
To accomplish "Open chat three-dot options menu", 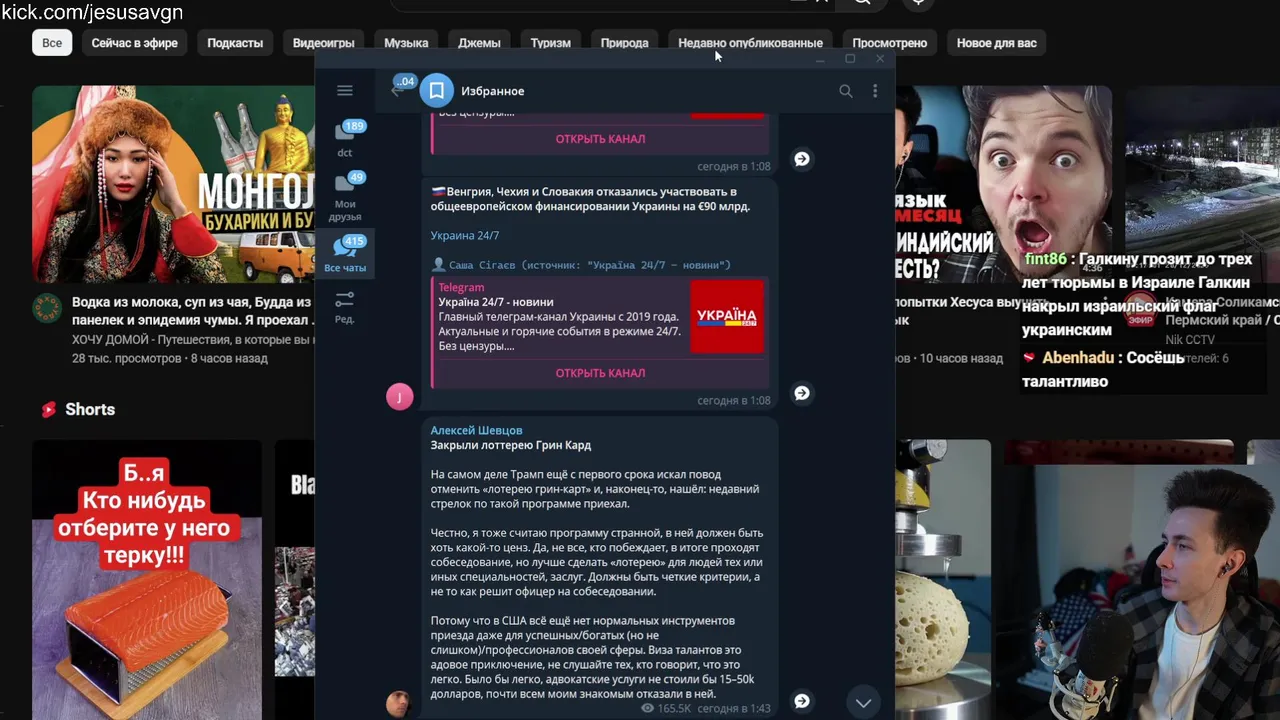I will [x=875, y=91].
